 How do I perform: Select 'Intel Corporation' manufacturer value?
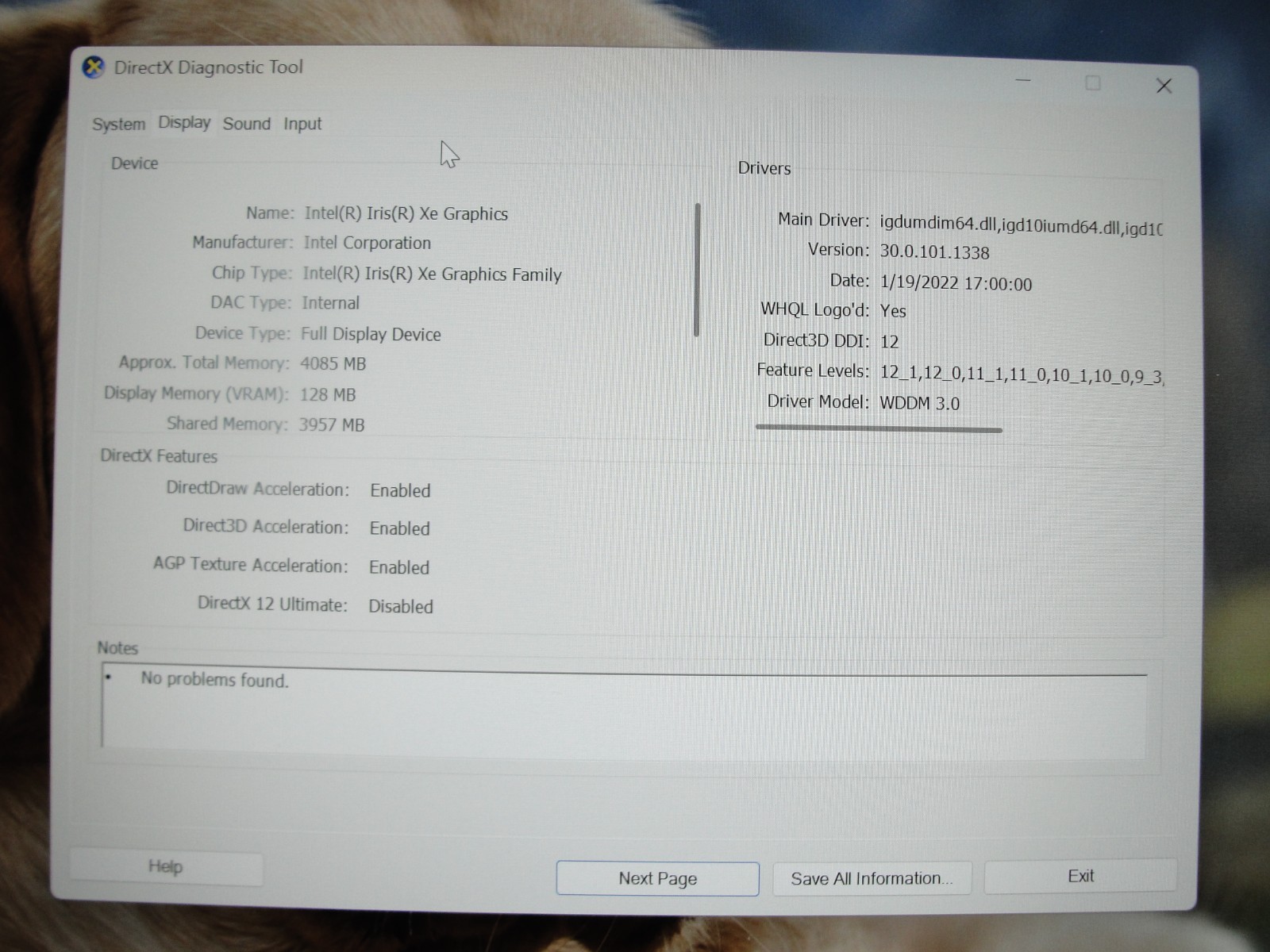point(367,243)
